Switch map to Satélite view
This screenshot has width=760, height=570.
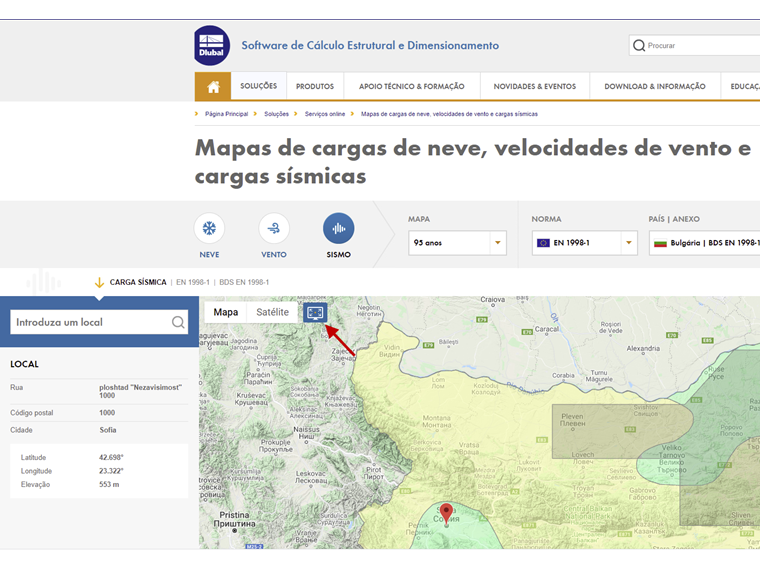(x=272, y=312)
